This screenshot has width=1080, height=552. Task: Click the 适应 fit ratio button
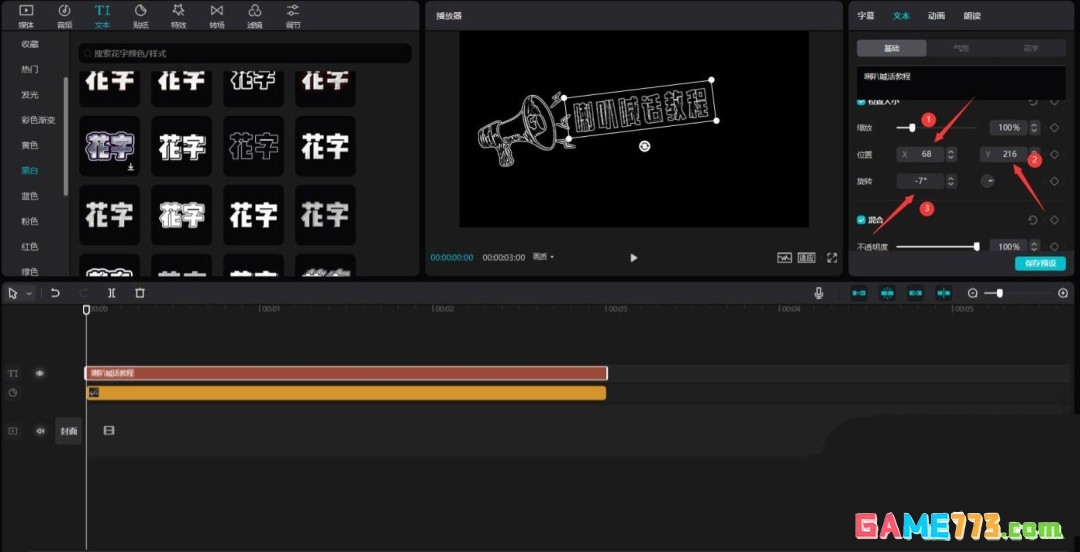pos(807,258)
